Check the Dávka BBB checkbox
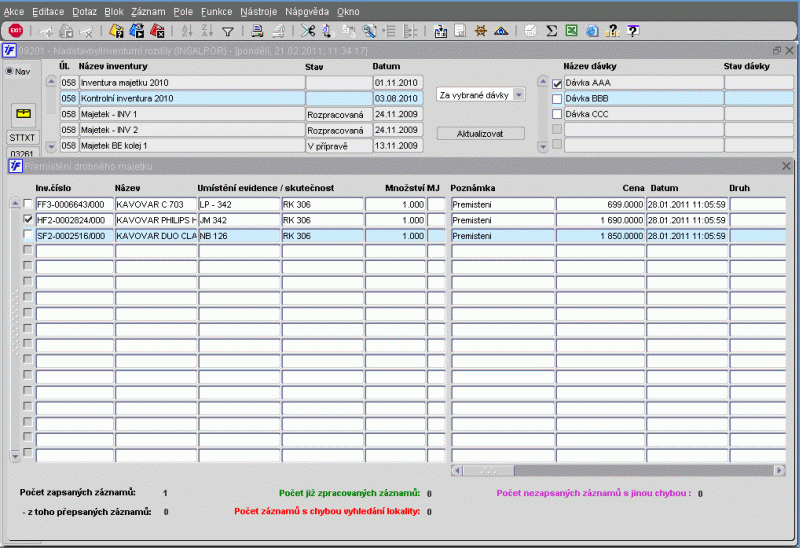Screen dimensions: 800x548 click(x=557, y=98)
